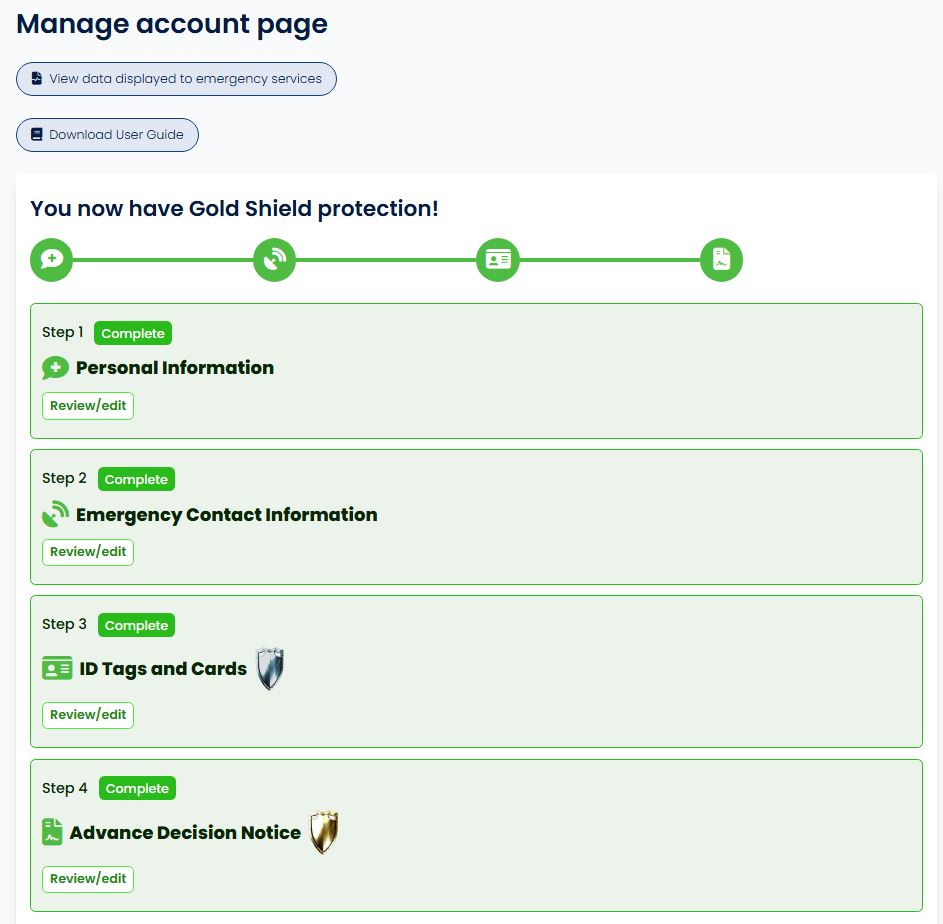
Task: Select the phone icon on the progress tracker
Action: click(274, 259)
